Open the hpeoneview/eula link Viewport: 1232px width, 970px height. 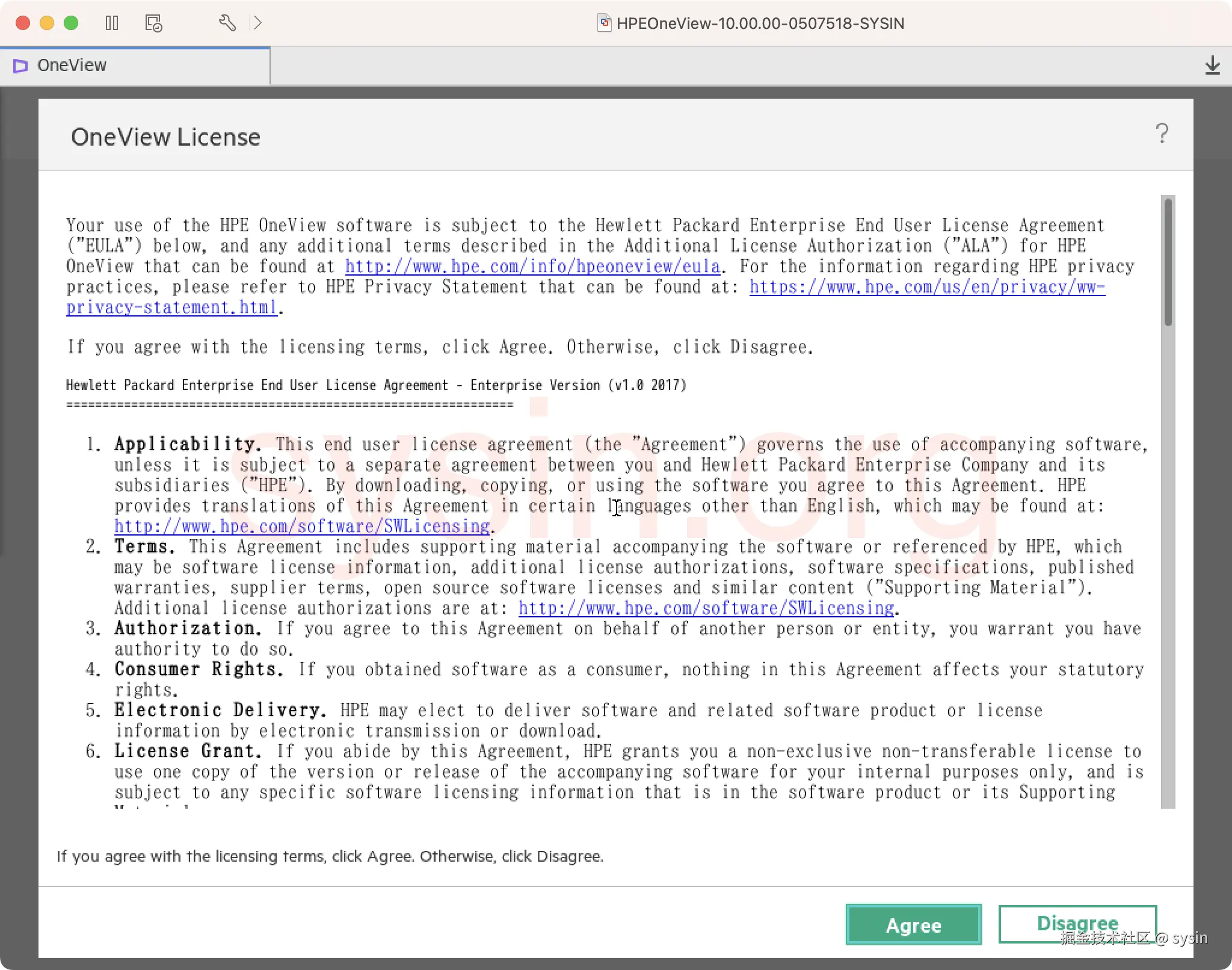tap(532, 267)
